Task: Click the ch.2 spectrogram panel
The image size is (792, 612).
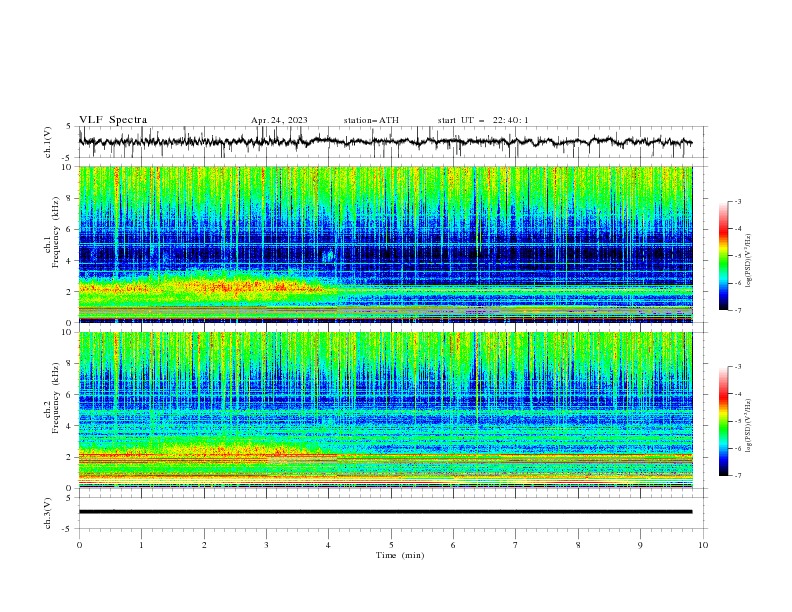Action: [x=385, y=410]
